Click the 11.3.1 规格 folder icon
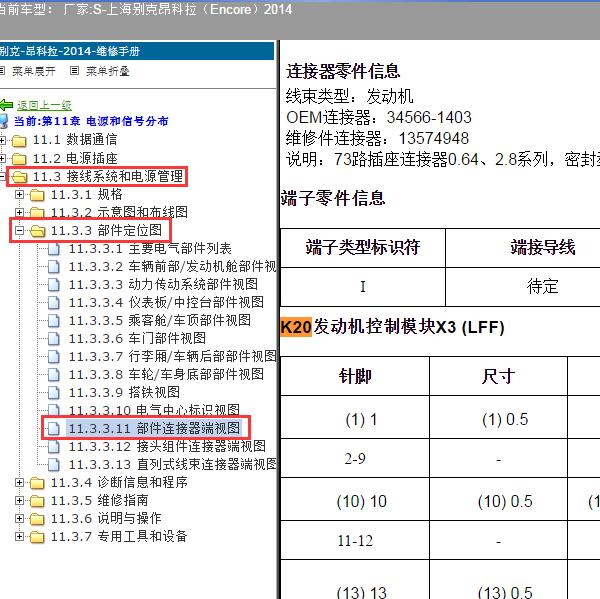This screenshot has width=600, height=599. tap(37, 195)
